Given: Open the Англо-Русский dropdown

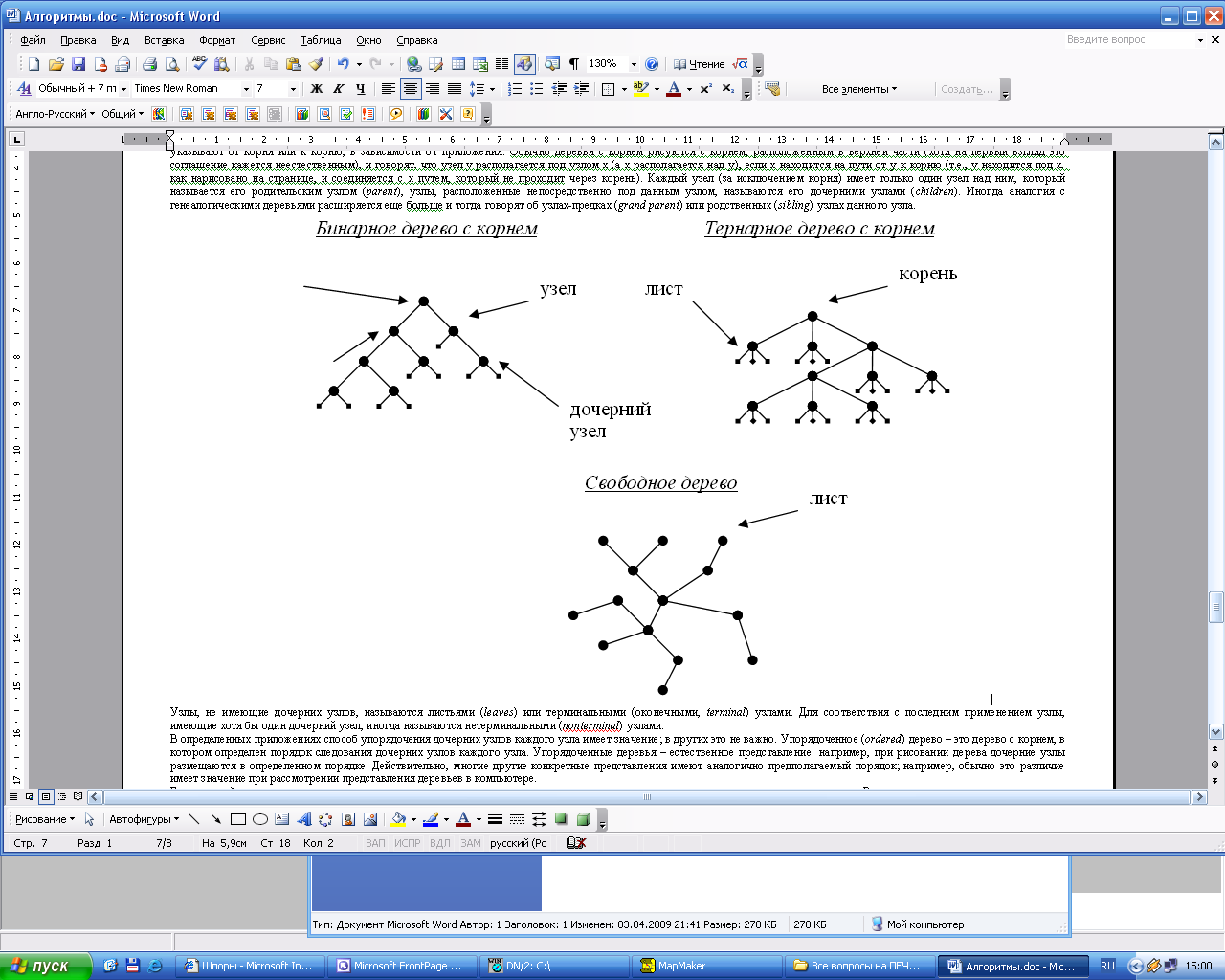Looking at the screenshot, I should click(56, 114).
